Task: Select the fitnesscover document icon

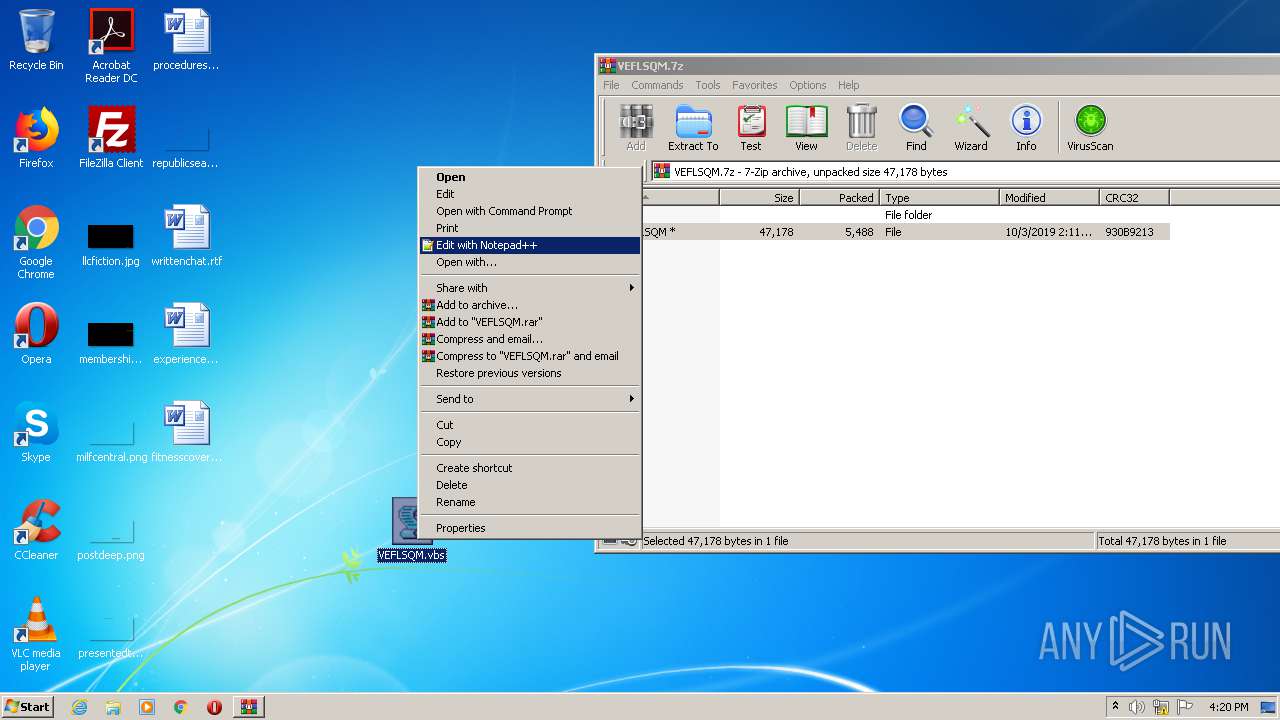Action: [x=187, y=432]
